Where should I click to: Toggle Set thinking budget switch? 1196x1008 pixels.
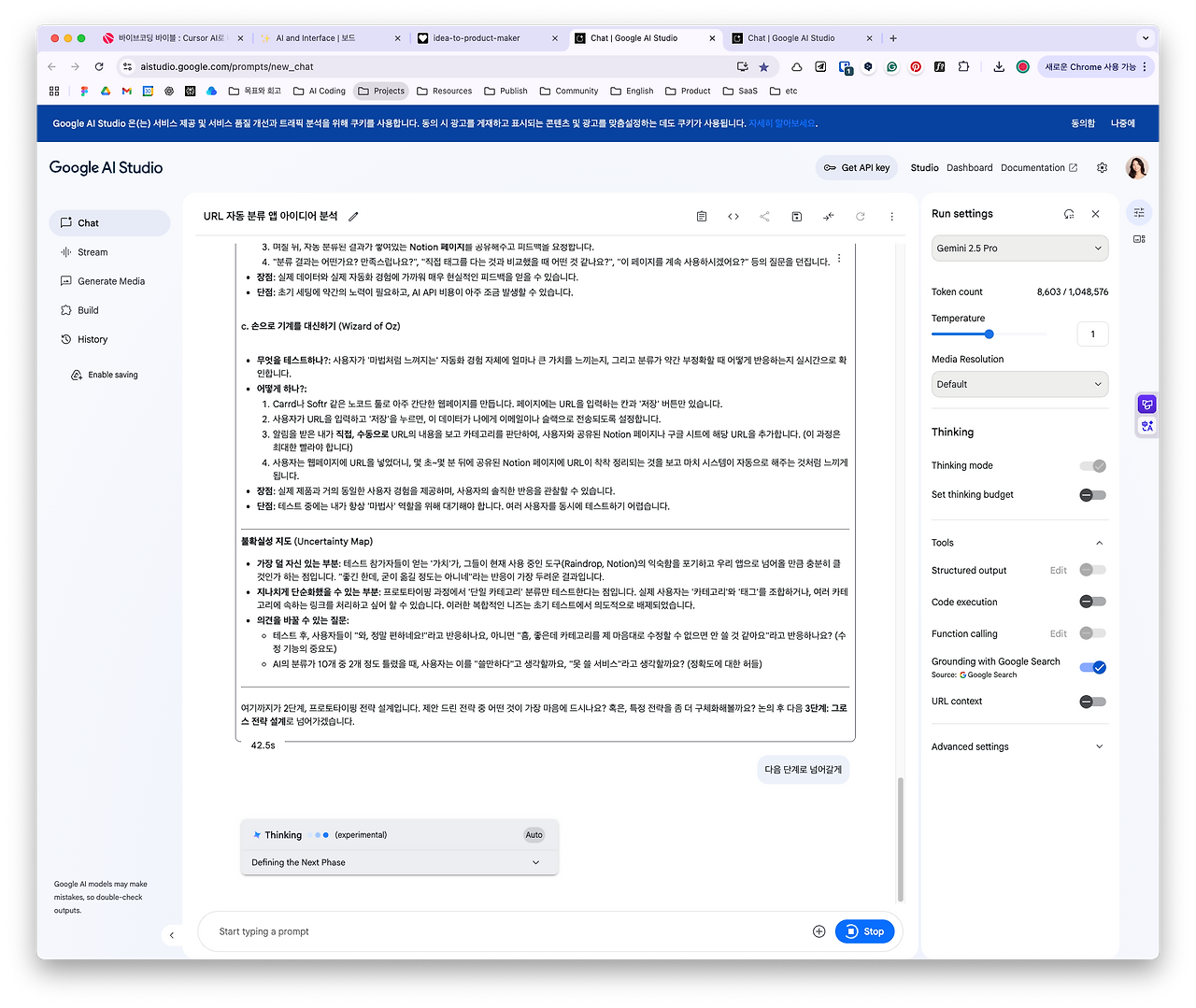[x=1093, y=495]
